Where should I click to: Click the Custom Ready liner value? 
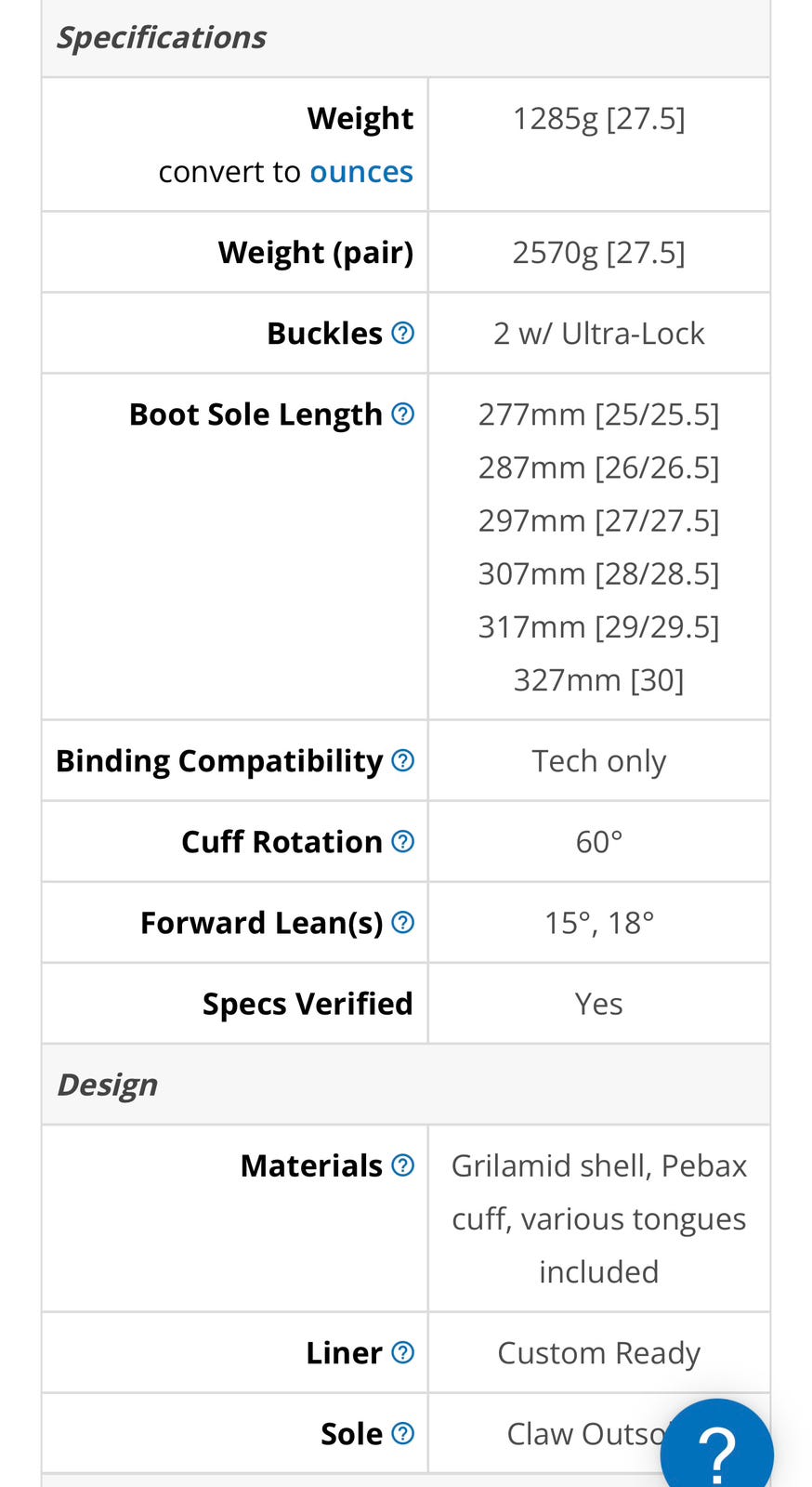pyautogui.click(x=598, y=1353)
